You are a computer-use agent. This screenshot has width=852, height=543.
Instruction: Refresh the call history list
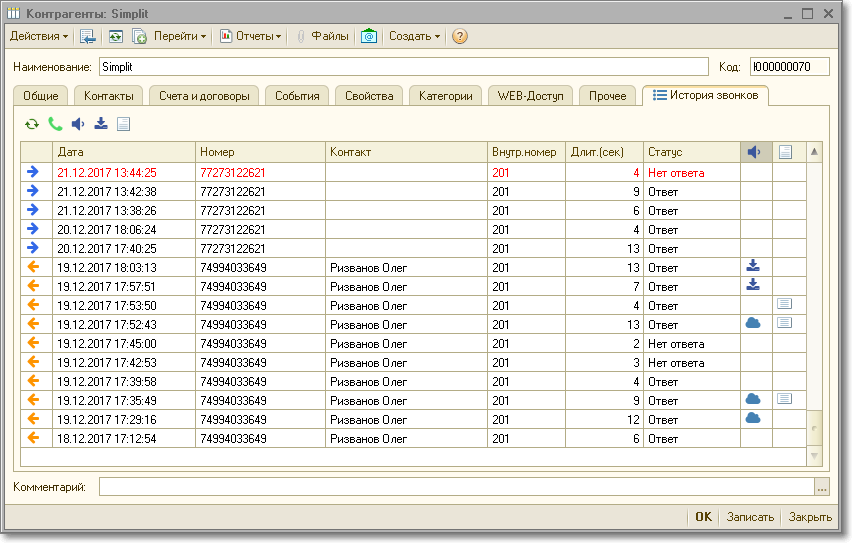click(x=32, y=124)
